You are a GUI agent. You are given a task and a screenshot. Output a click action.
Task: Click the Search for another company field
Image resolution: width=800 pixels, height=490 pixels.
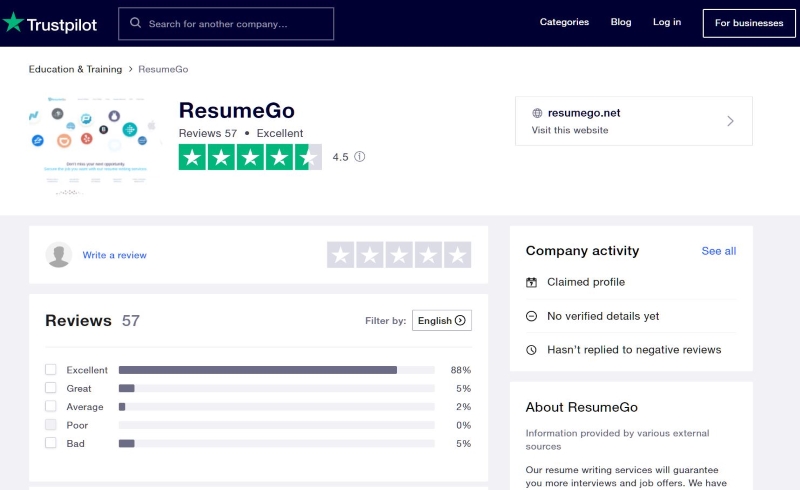(226, 23)
